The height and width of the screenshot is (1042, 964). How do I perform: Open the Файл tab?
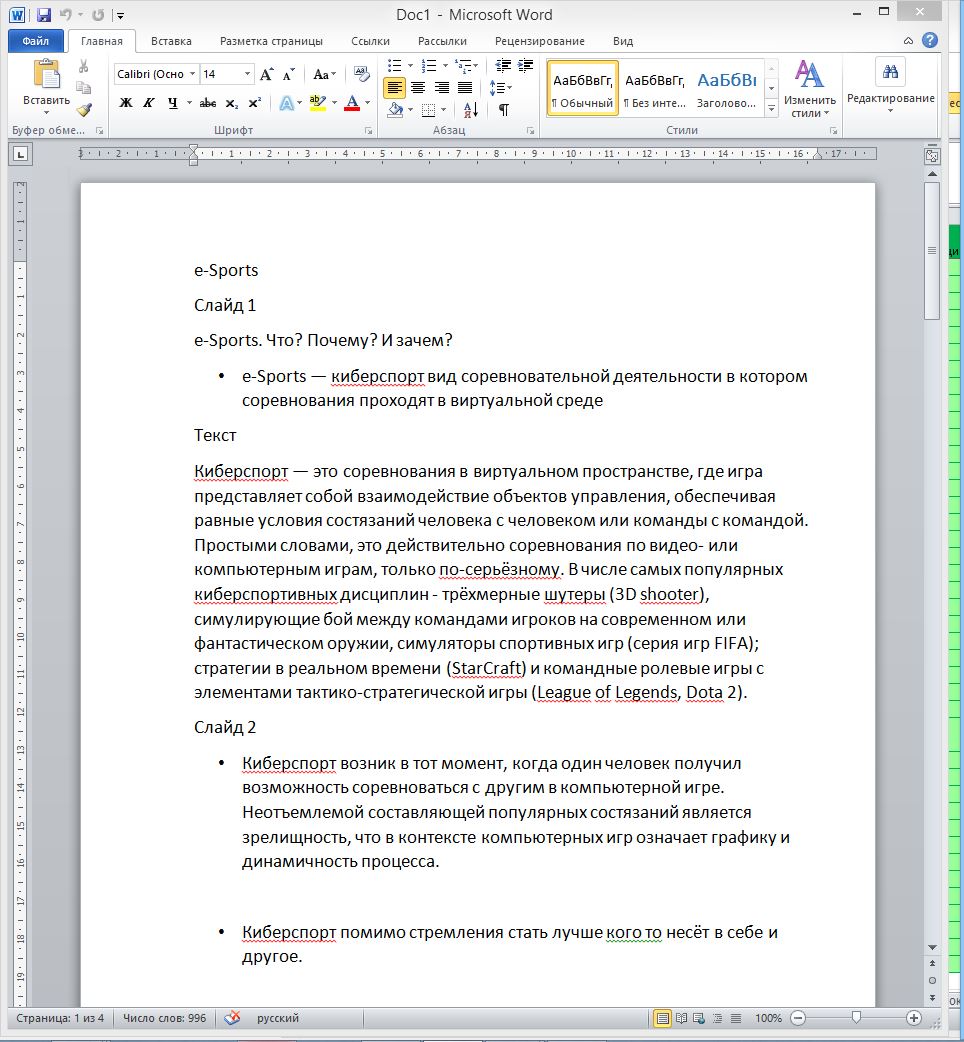click(x=35, y=41)
